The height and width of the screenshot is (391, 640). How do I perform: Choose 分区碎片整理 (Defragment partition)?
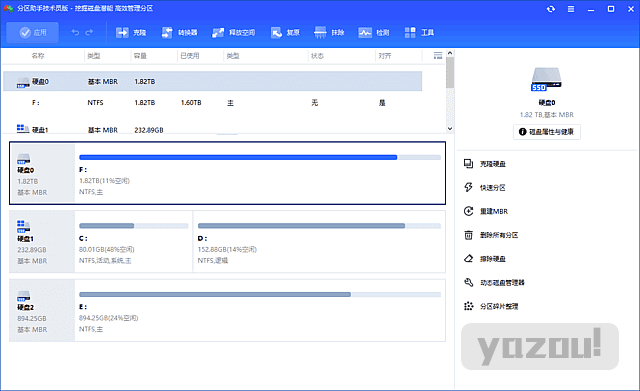click(491, 306)
